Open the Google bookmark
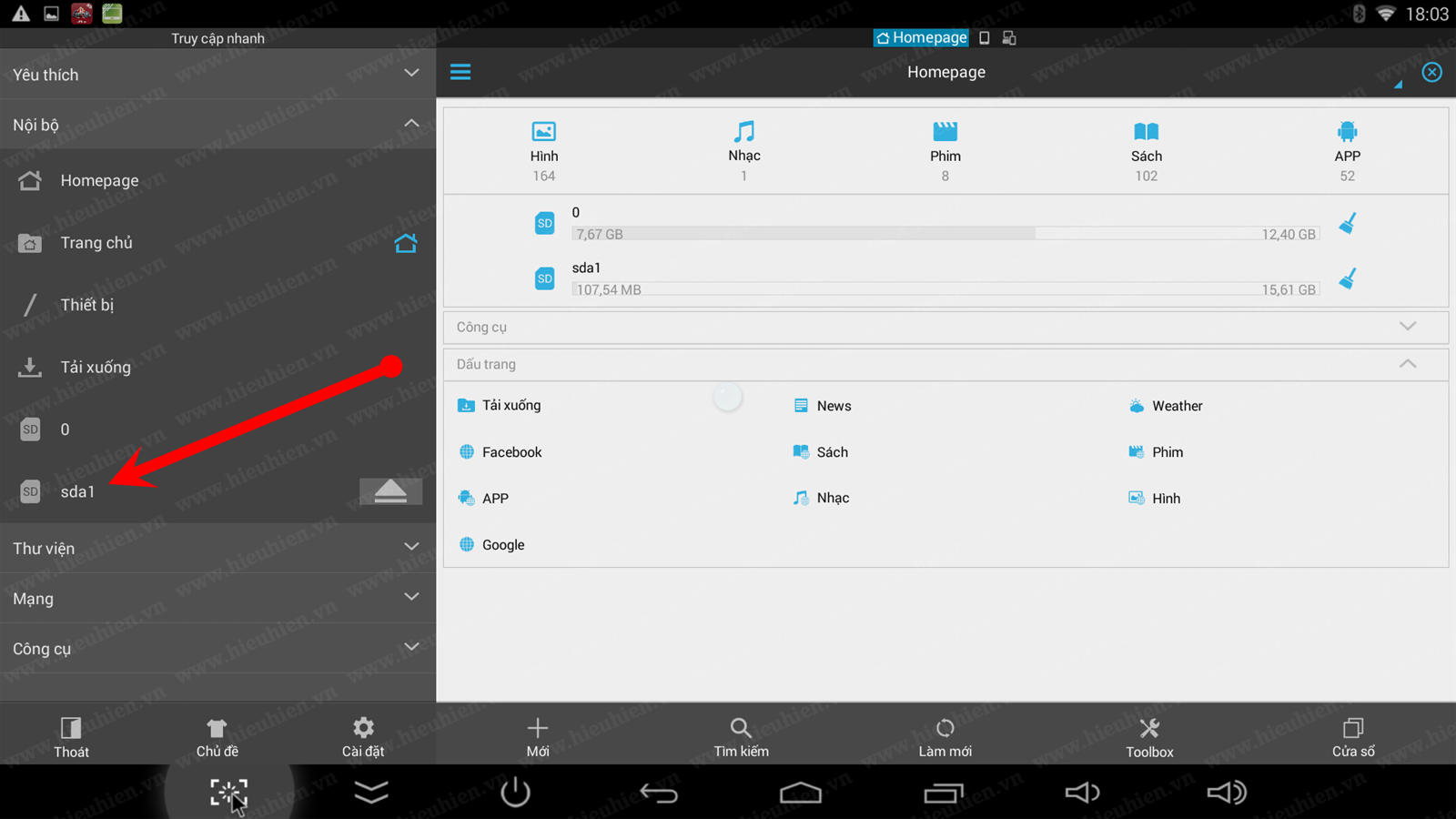1456x819 pixels. pyautogui.click(x=502, y=544)
